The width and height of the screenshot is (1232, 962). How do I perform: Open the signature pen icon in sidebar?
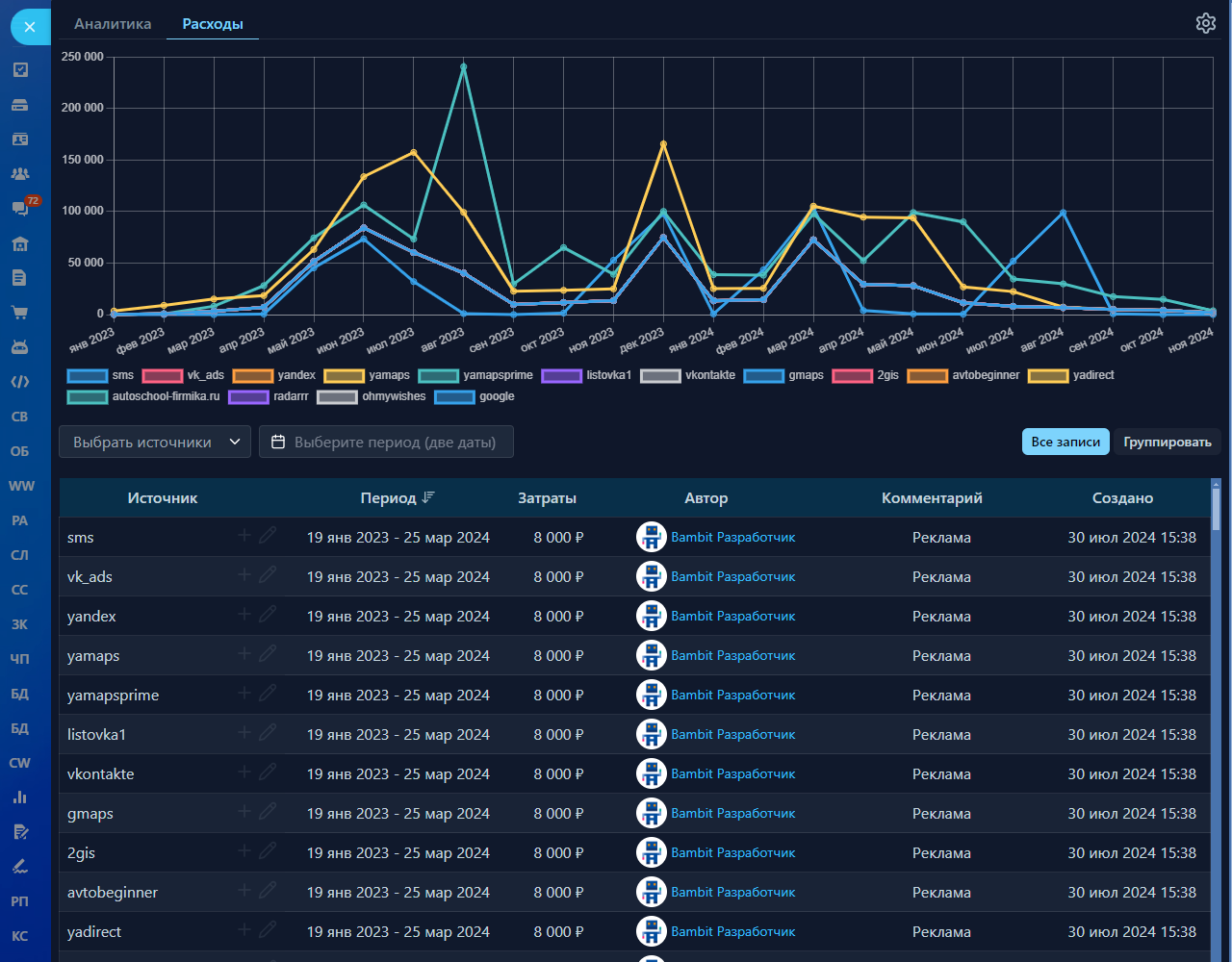[x=20, y=867]
